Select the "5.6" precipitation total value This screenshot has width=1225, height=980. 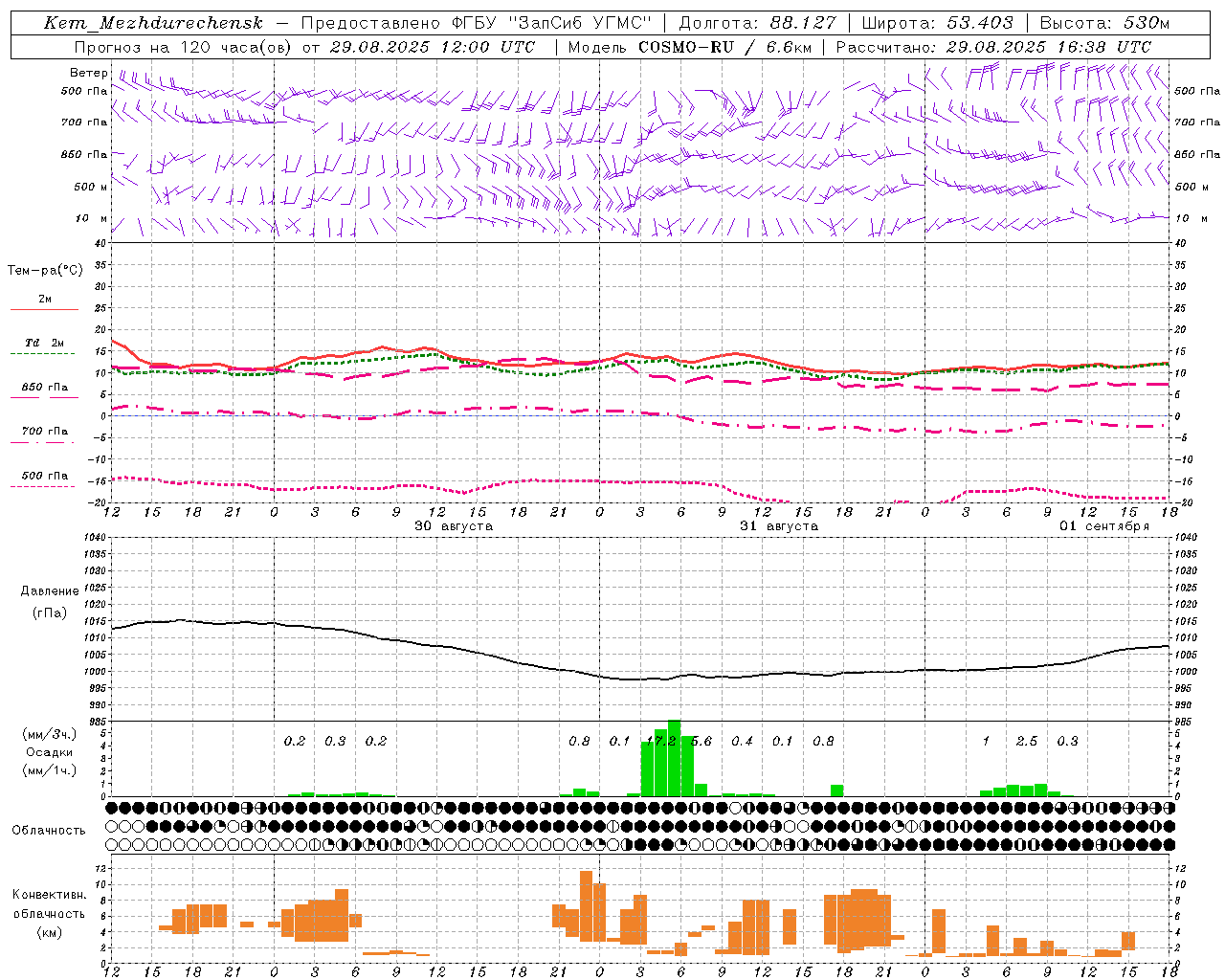(x=702, y=741)
